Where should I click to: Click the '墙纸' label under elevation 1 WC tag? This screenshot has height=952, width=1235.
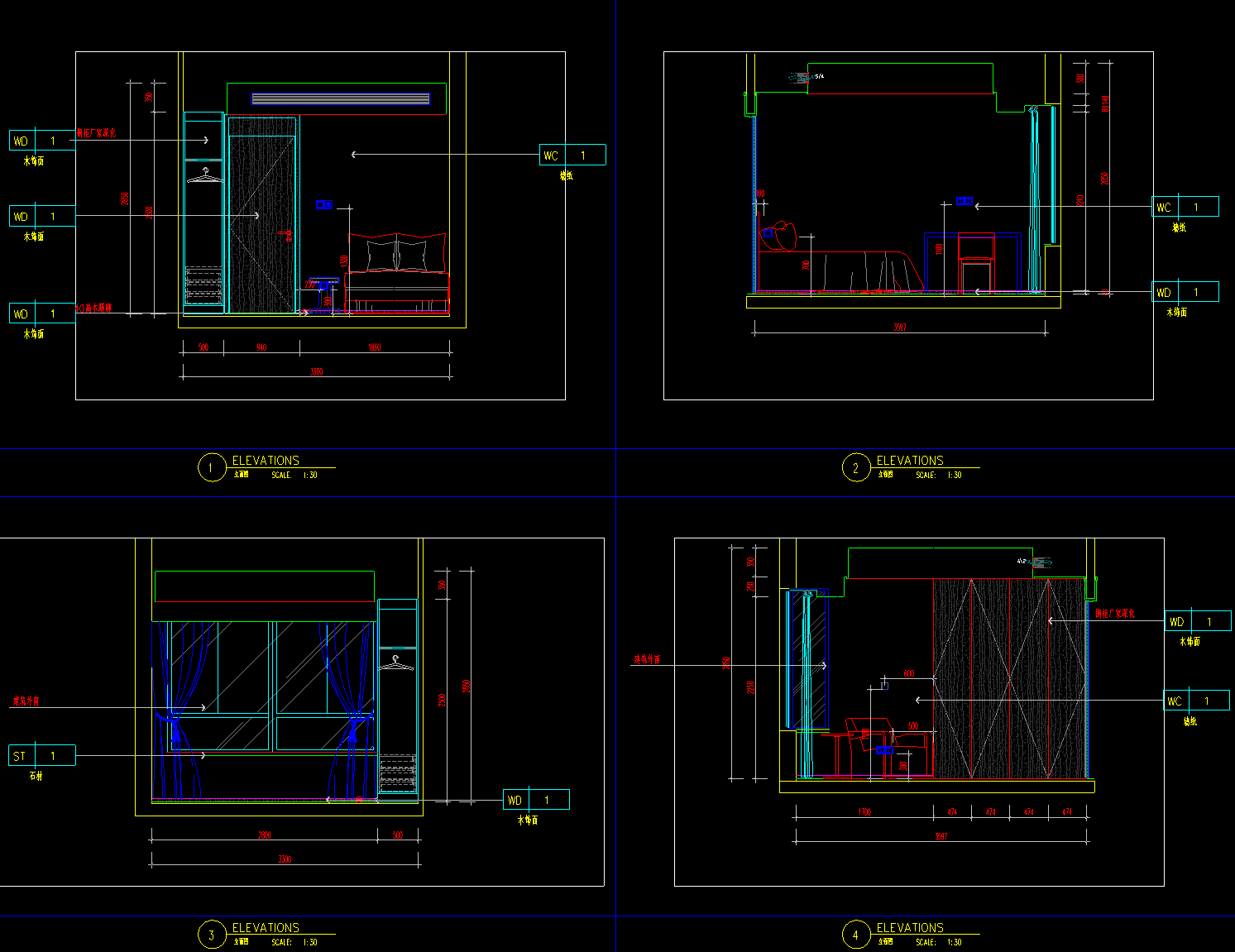(x=567, y=175)
